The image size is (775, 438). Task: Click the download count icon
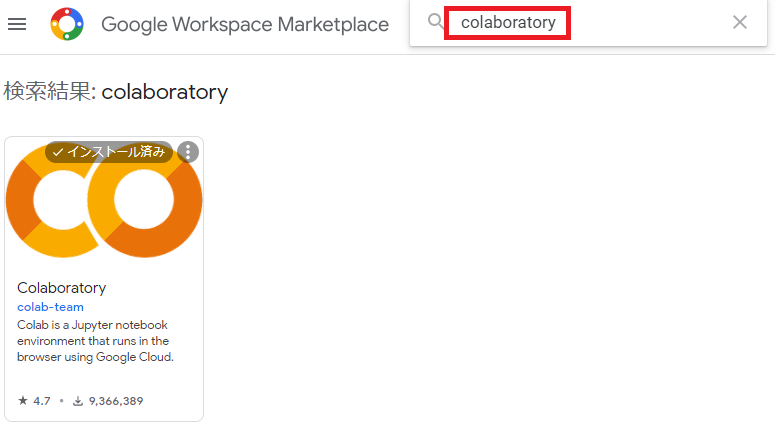(x=78, y=401)
